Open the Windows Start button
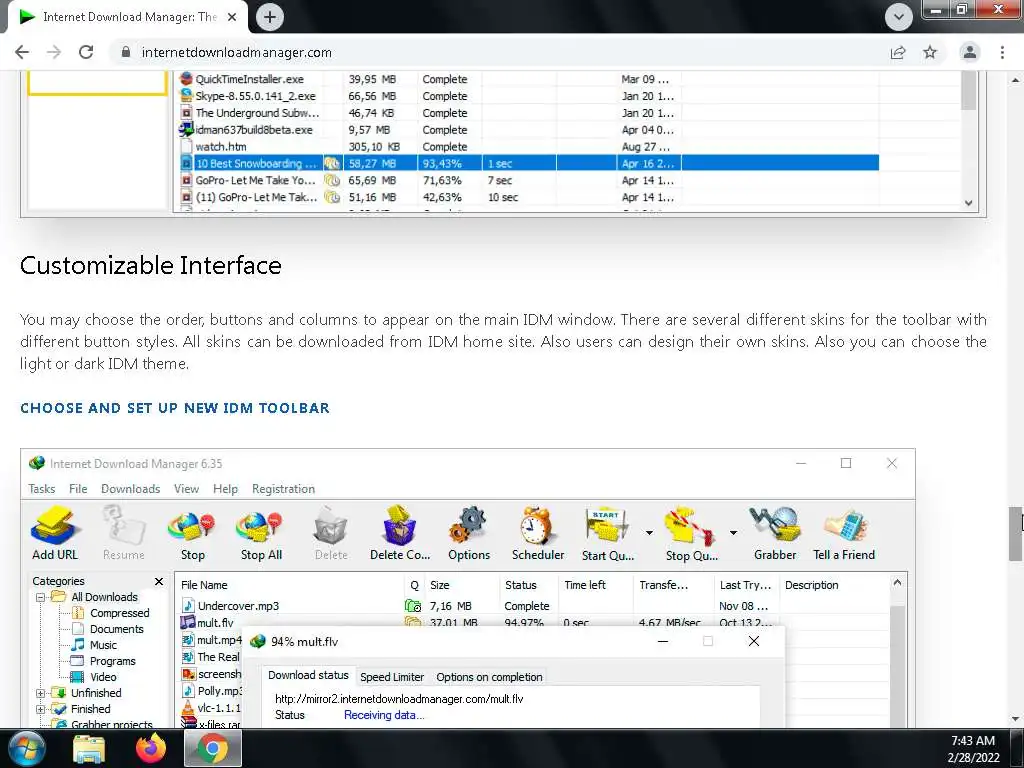 (25, 748)
